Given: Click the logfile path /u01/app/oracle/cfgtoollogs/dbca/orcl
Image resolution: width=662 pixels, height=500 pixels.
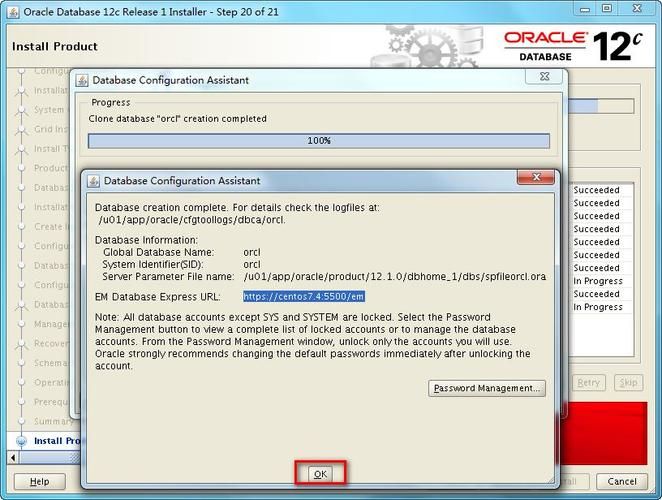Looking at the screenshot, I should (192, 220).
